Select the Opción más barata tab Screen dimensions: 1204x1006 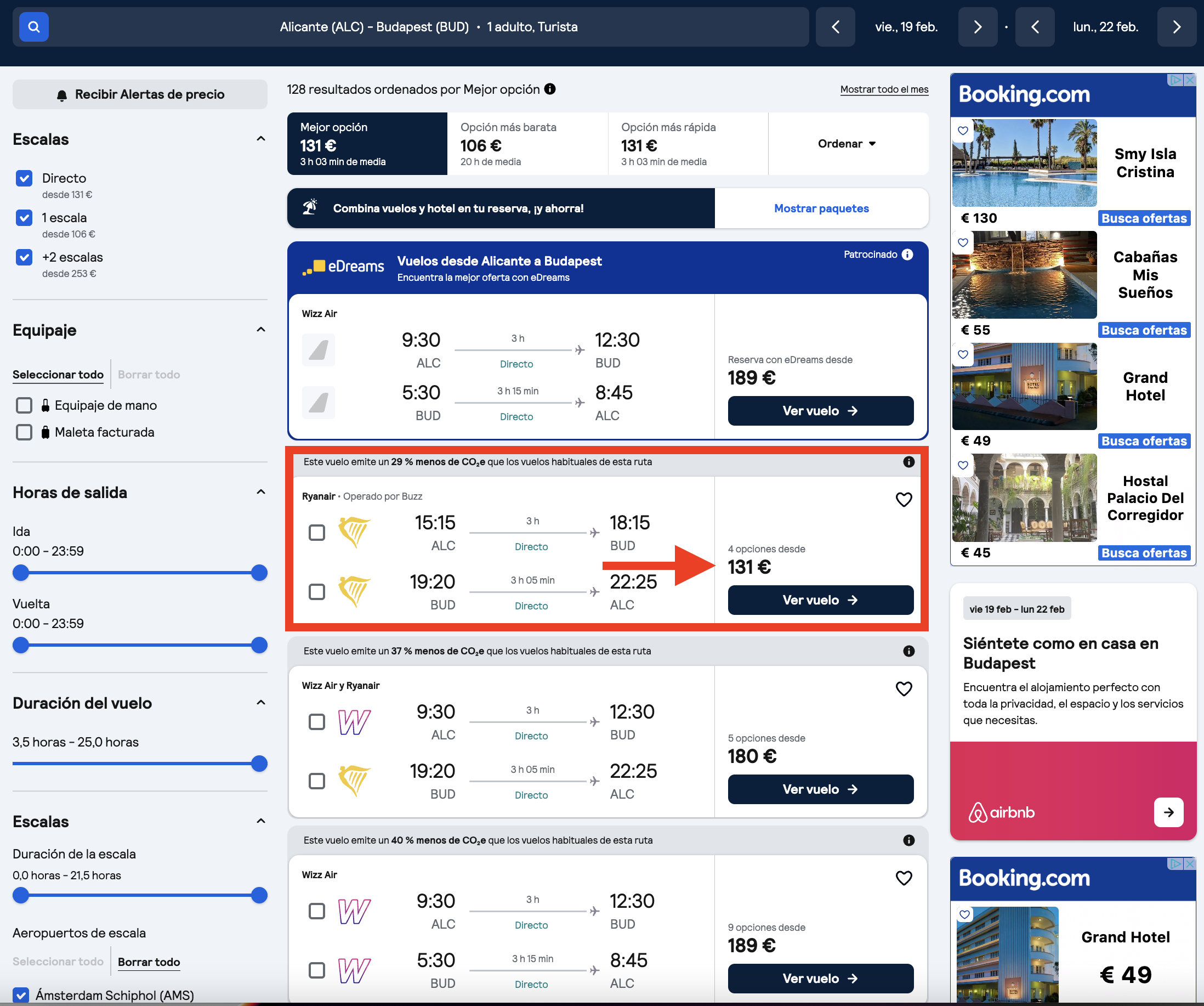pos(527,144)
